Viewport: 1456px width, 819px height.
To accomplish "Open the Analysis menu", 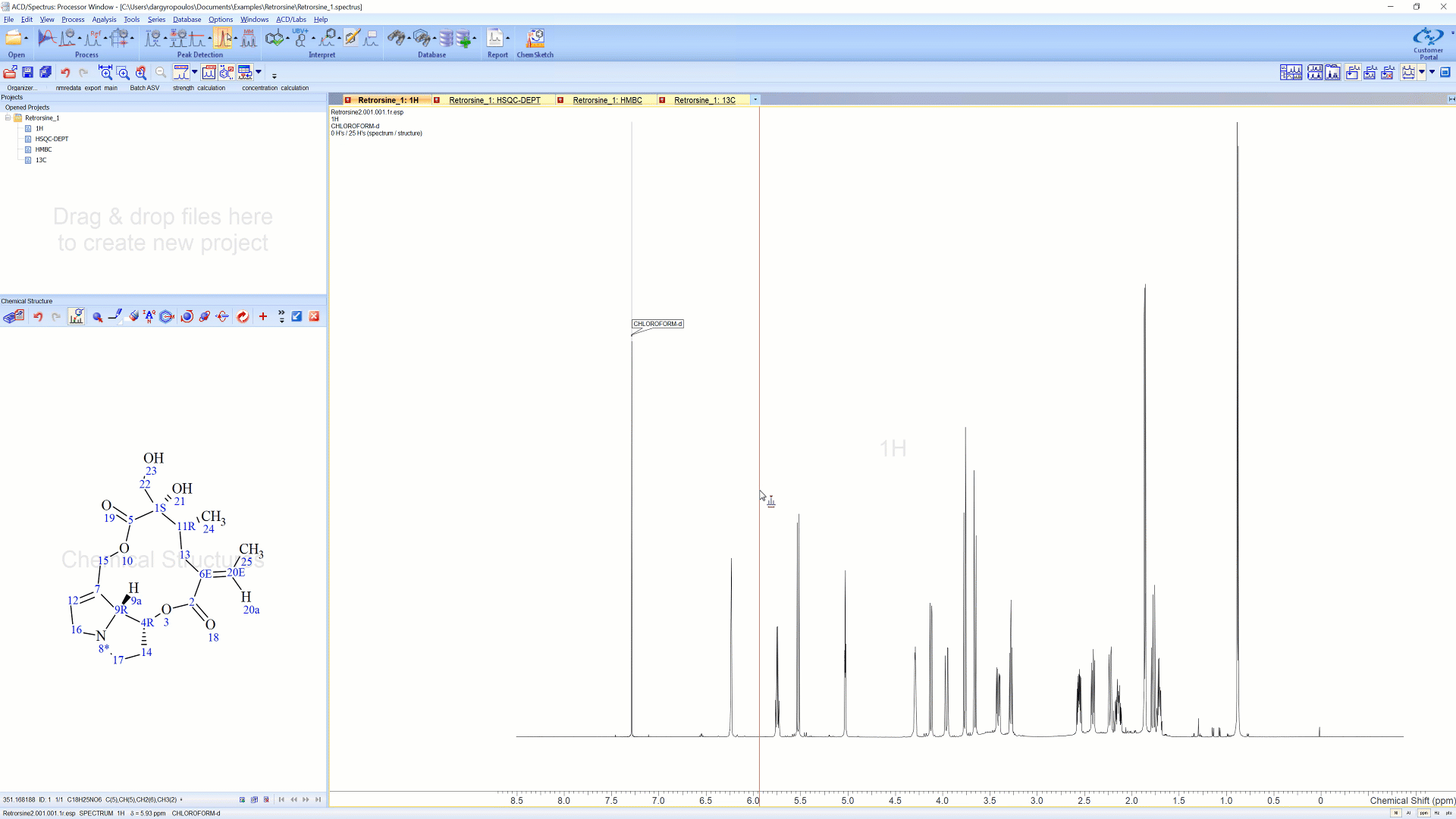I will click(x=104, y=20).
